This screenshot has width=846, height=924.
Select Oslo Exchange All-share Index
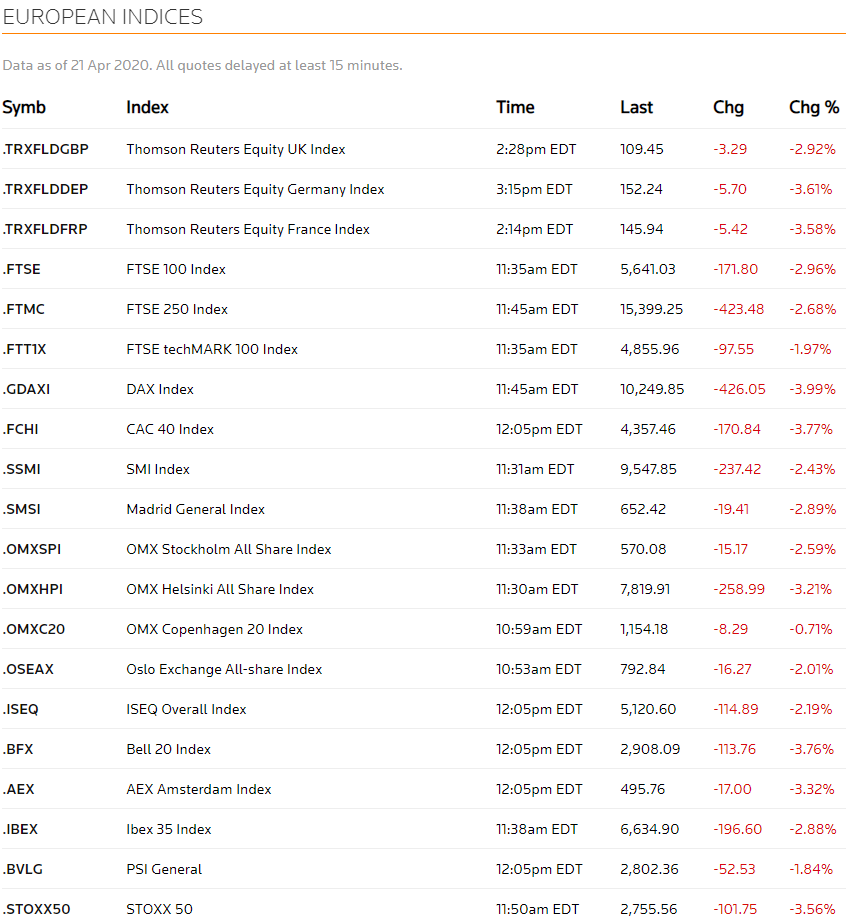[x=224, y=669]
